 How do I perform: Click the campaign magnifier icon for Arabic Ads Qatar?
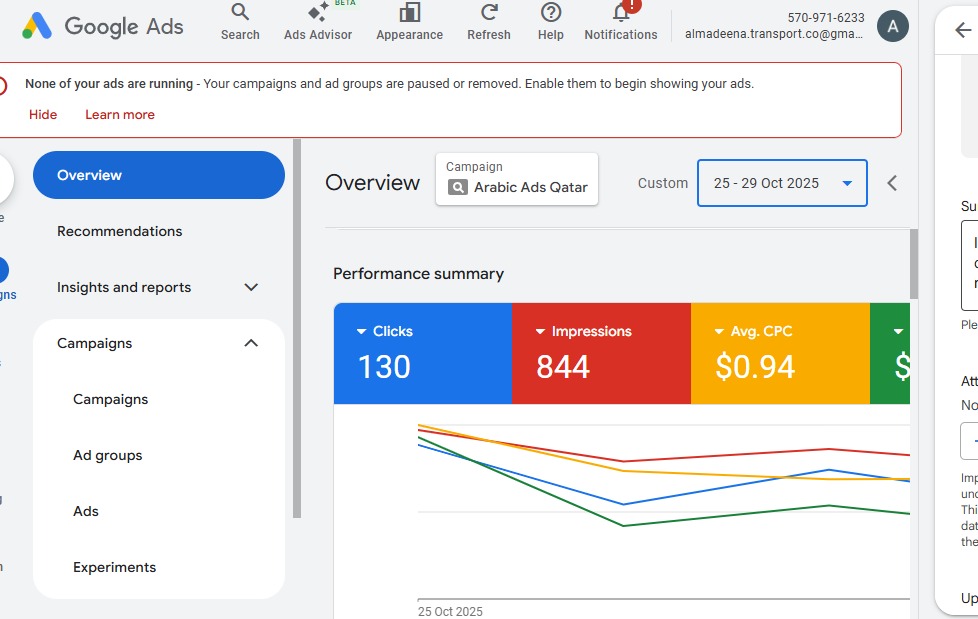[x=458, y=187]
